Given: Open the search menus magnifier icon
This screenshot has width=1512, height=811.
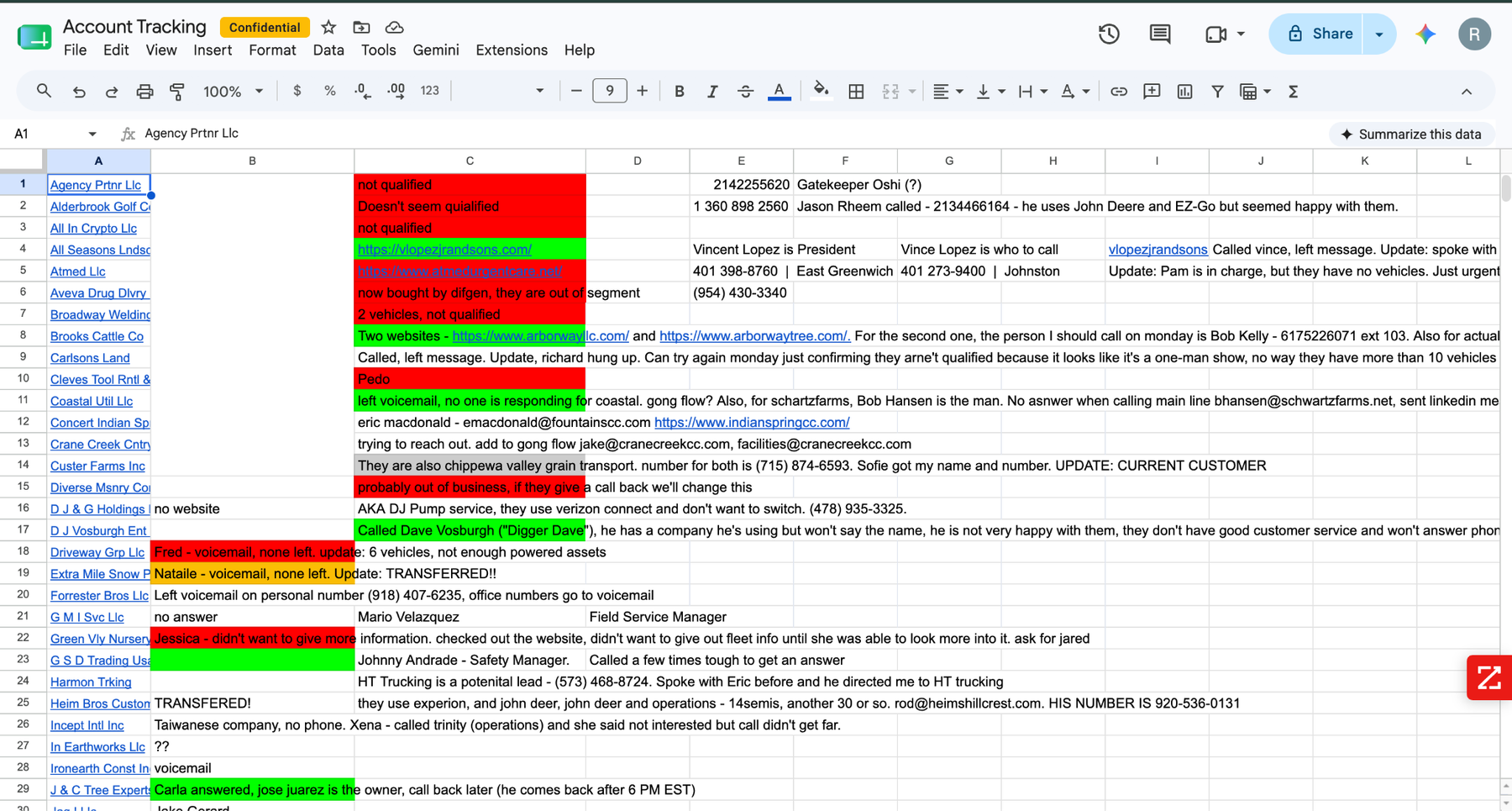Looking at the screenshot, I should coord(44,91).
